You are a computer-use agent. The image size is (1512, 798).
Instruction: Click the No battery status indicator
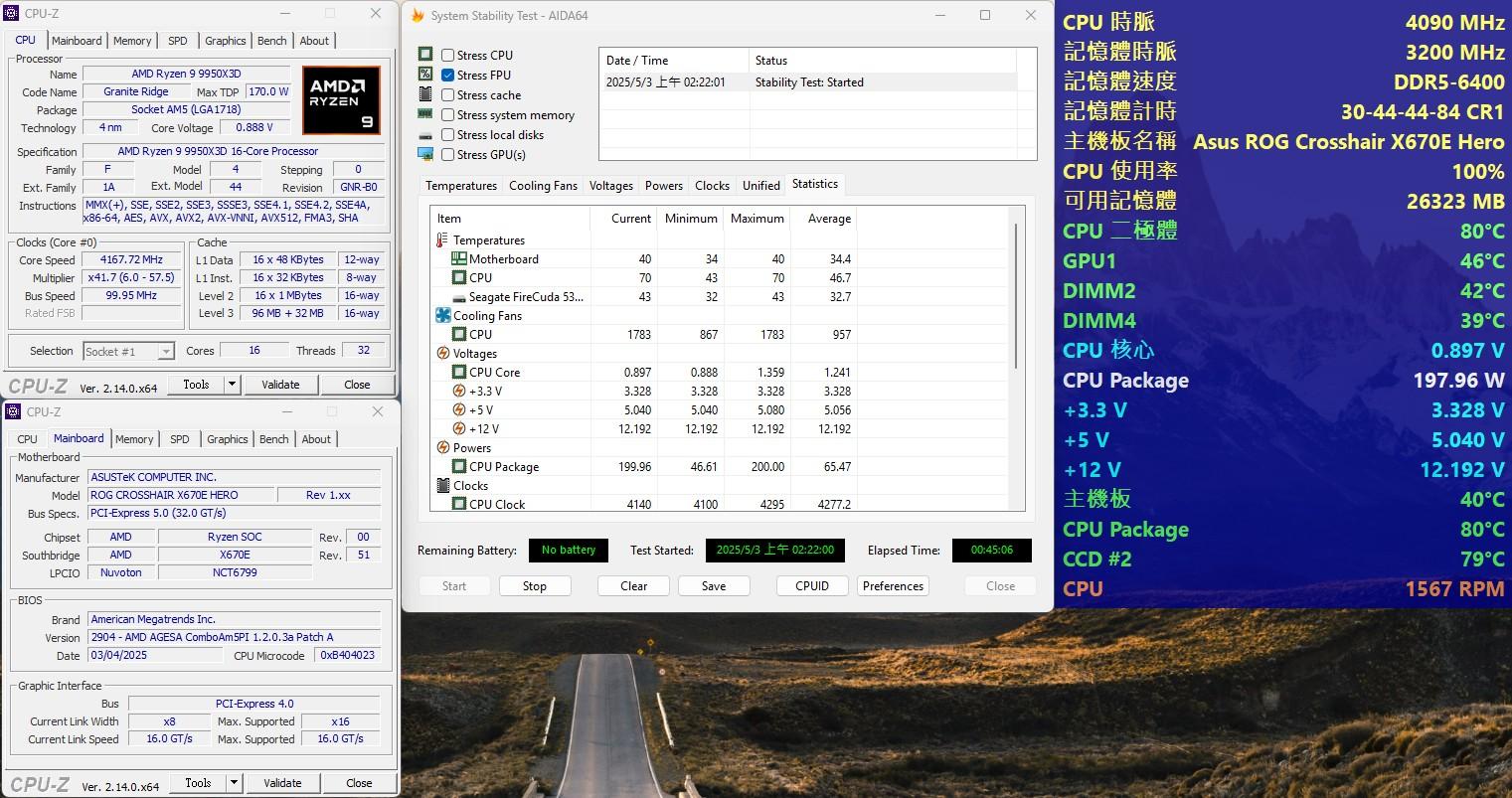coord(569,551)
